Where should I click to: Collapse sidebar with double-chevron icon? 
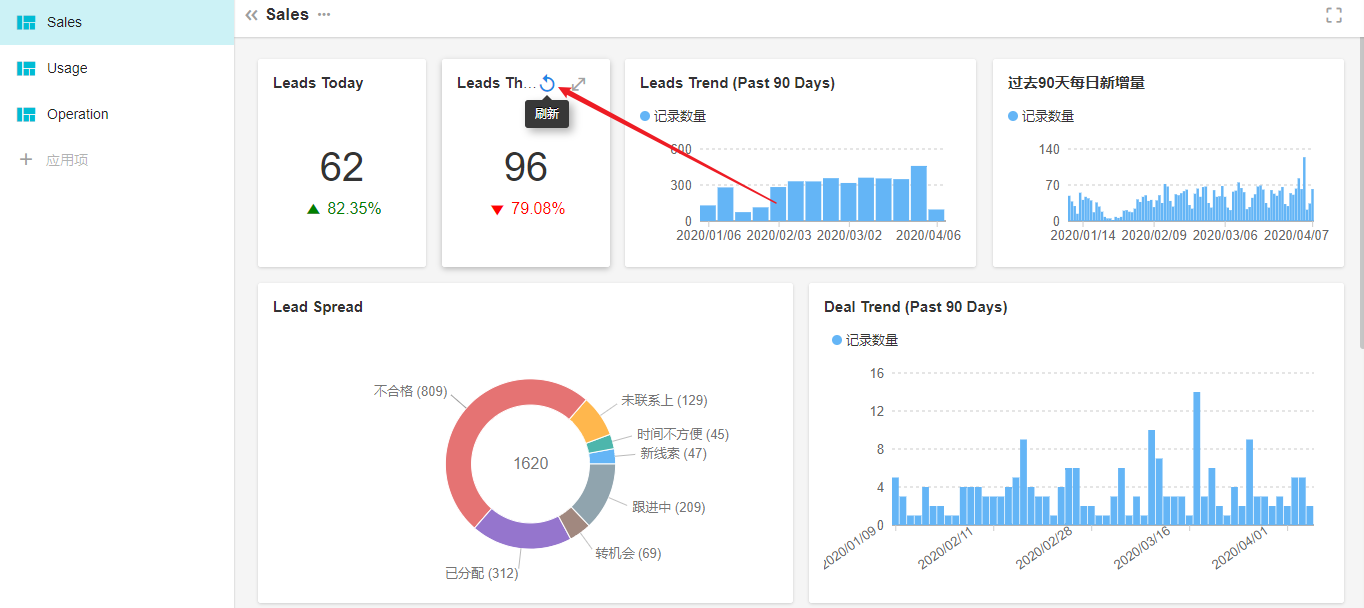(251, 15)
